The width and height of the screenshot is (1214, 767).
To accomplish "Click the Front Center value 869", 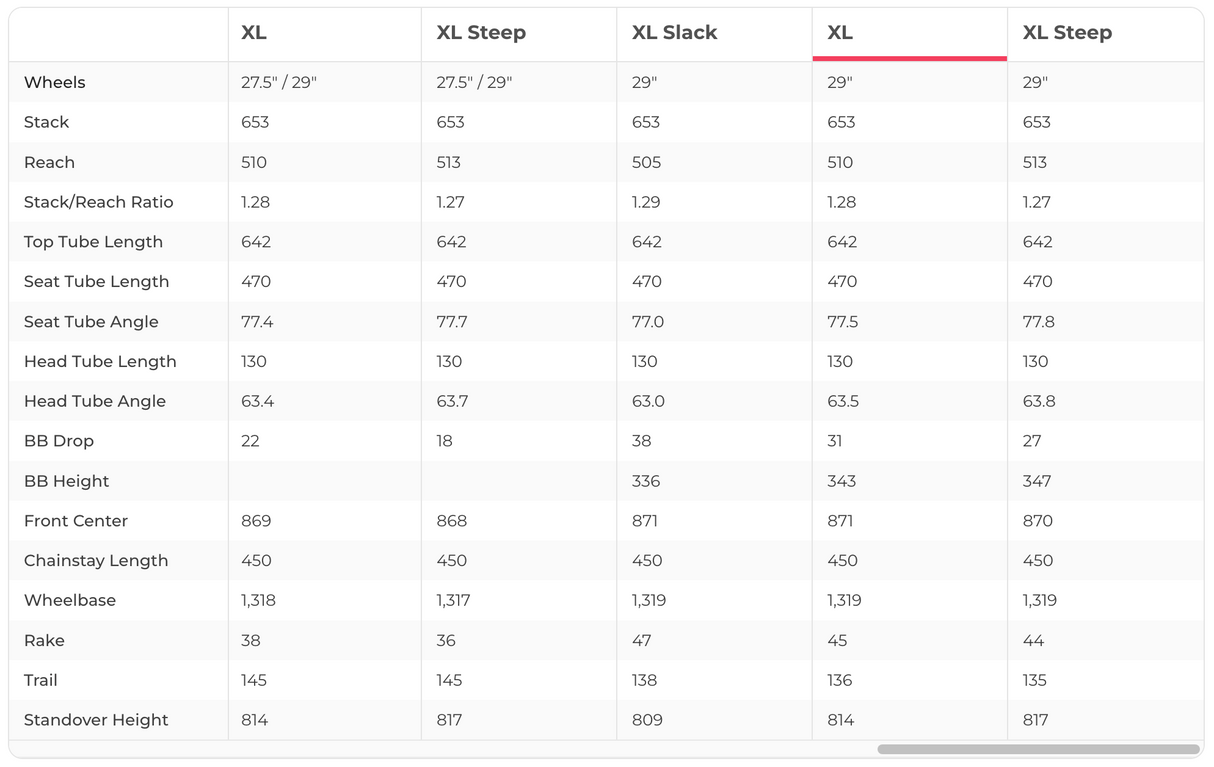I will pos(256,521).
